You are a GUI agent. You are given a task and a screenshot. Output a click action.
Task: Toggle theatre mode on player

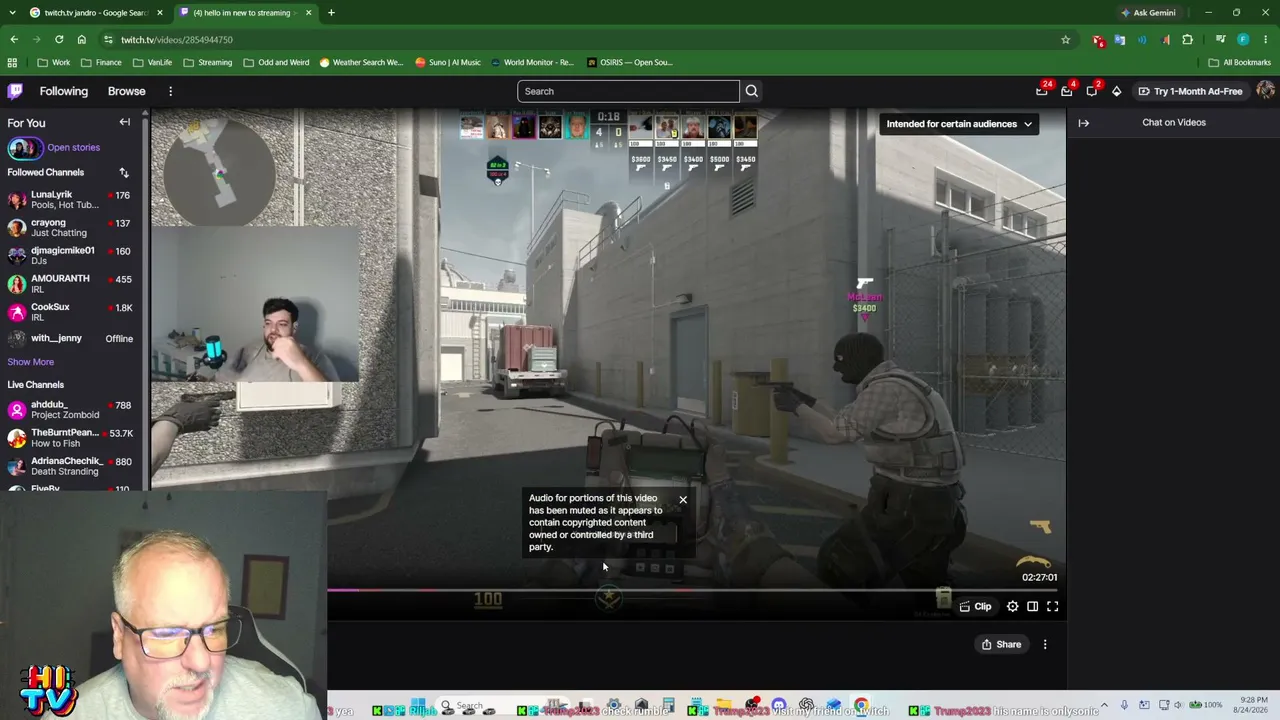click(1033, 606)
